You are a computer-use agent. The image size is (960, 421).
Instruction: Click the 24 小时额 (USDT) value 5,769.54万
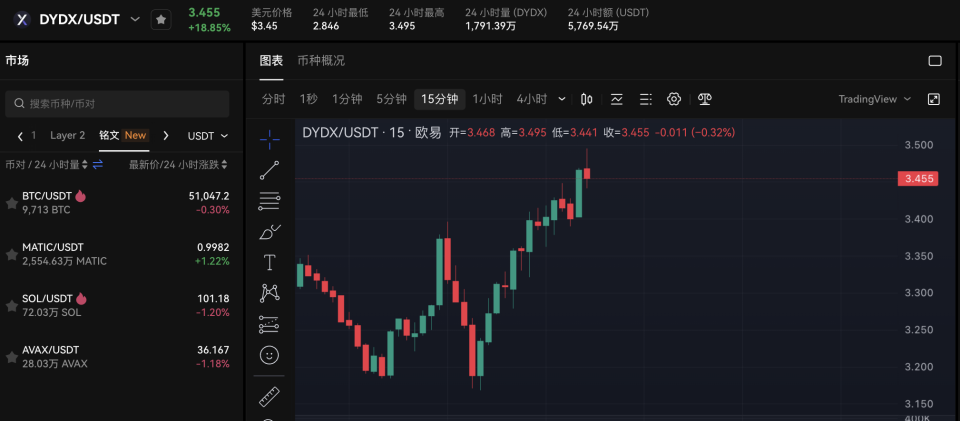pos(593,26)
